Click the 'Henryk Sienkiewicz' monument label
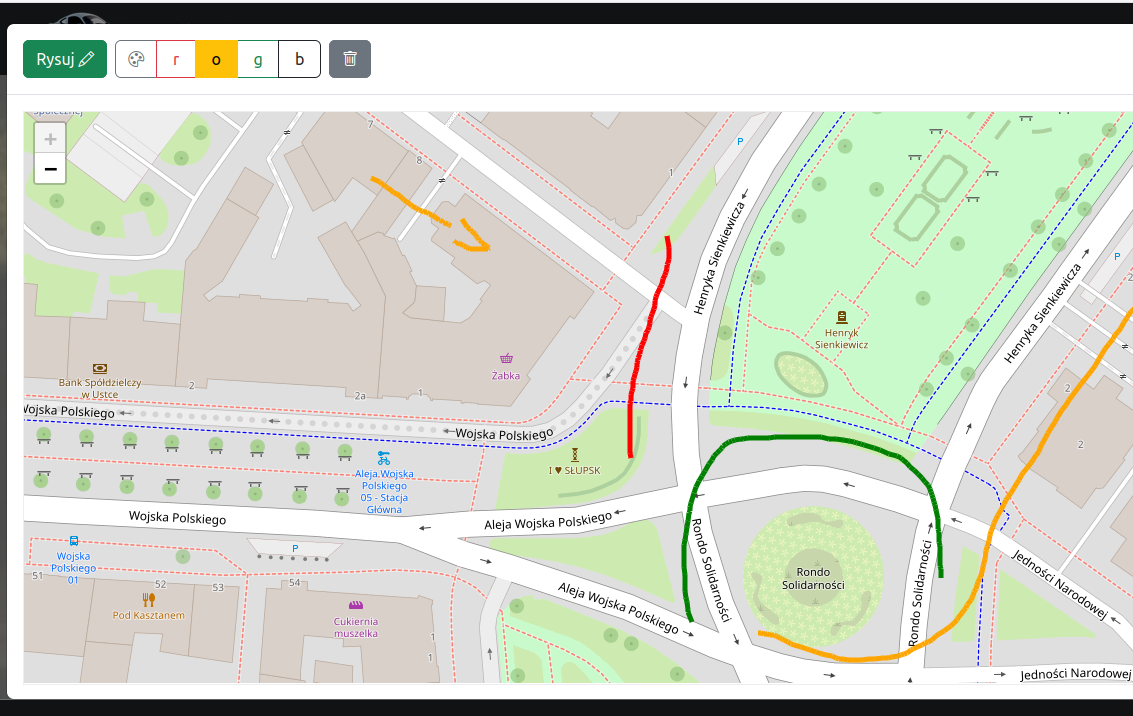 842,339
